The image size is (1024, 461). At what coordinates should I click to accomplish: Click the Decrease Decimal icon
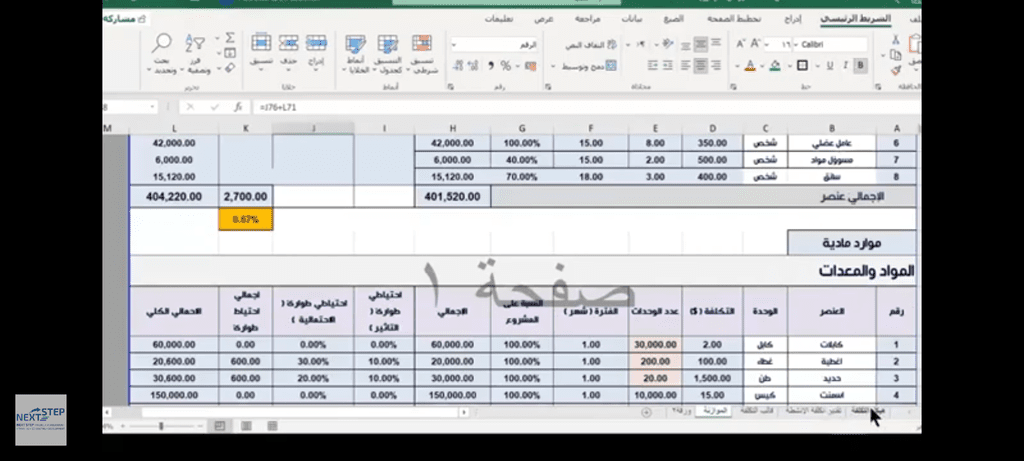456,66
